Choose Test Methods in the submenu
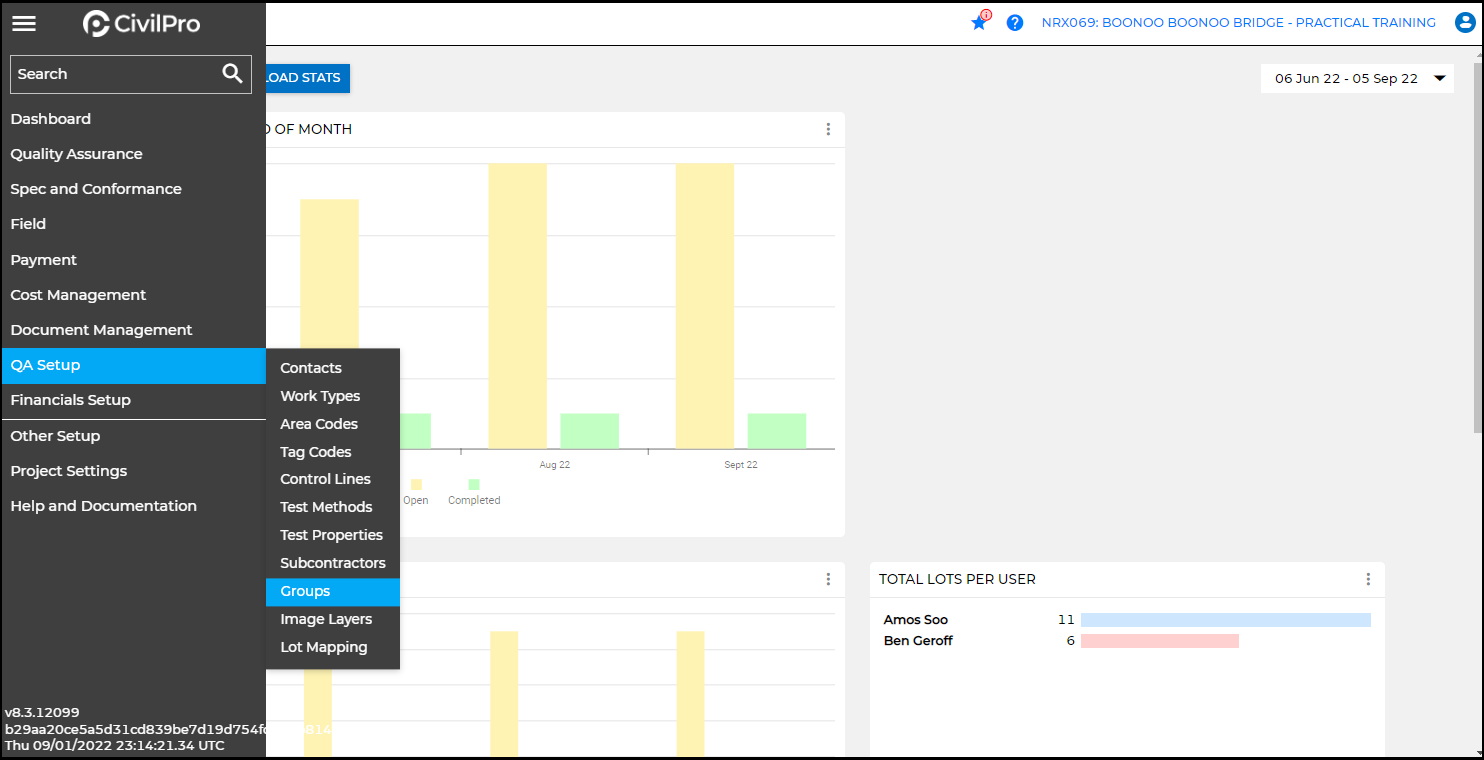 click(x=326, y=507)
